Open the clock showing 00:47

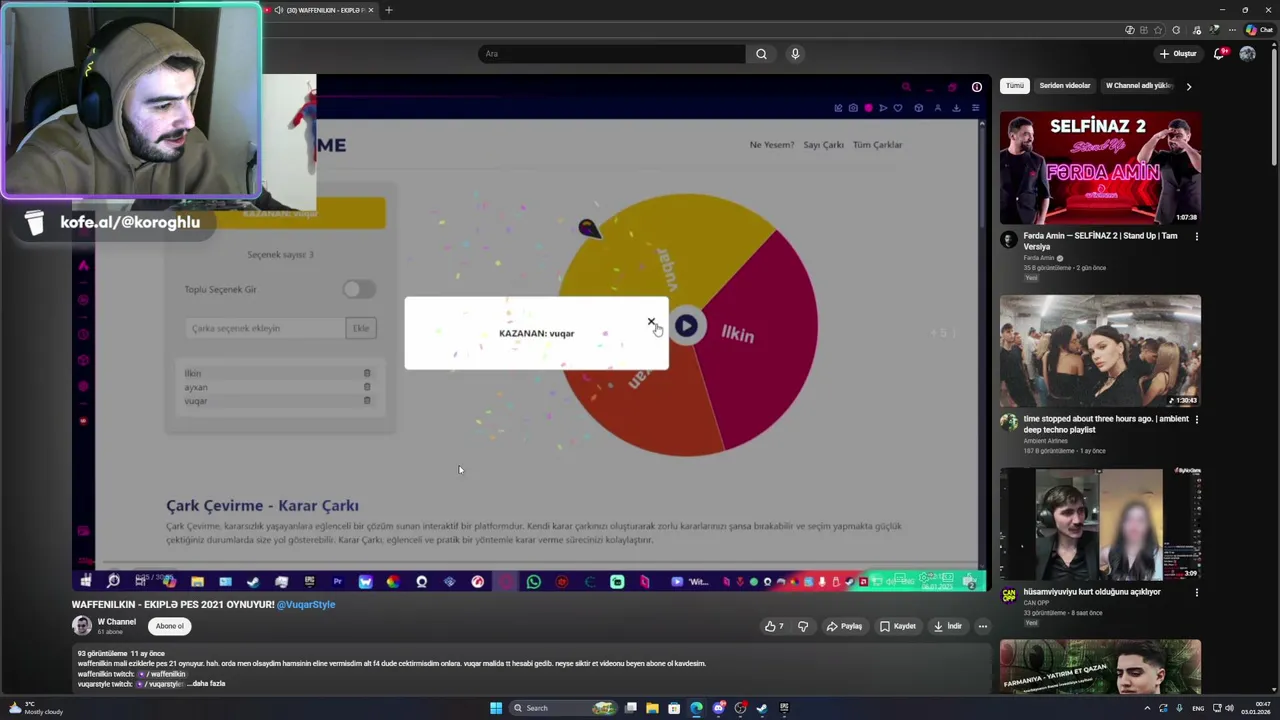point(1256,708)
